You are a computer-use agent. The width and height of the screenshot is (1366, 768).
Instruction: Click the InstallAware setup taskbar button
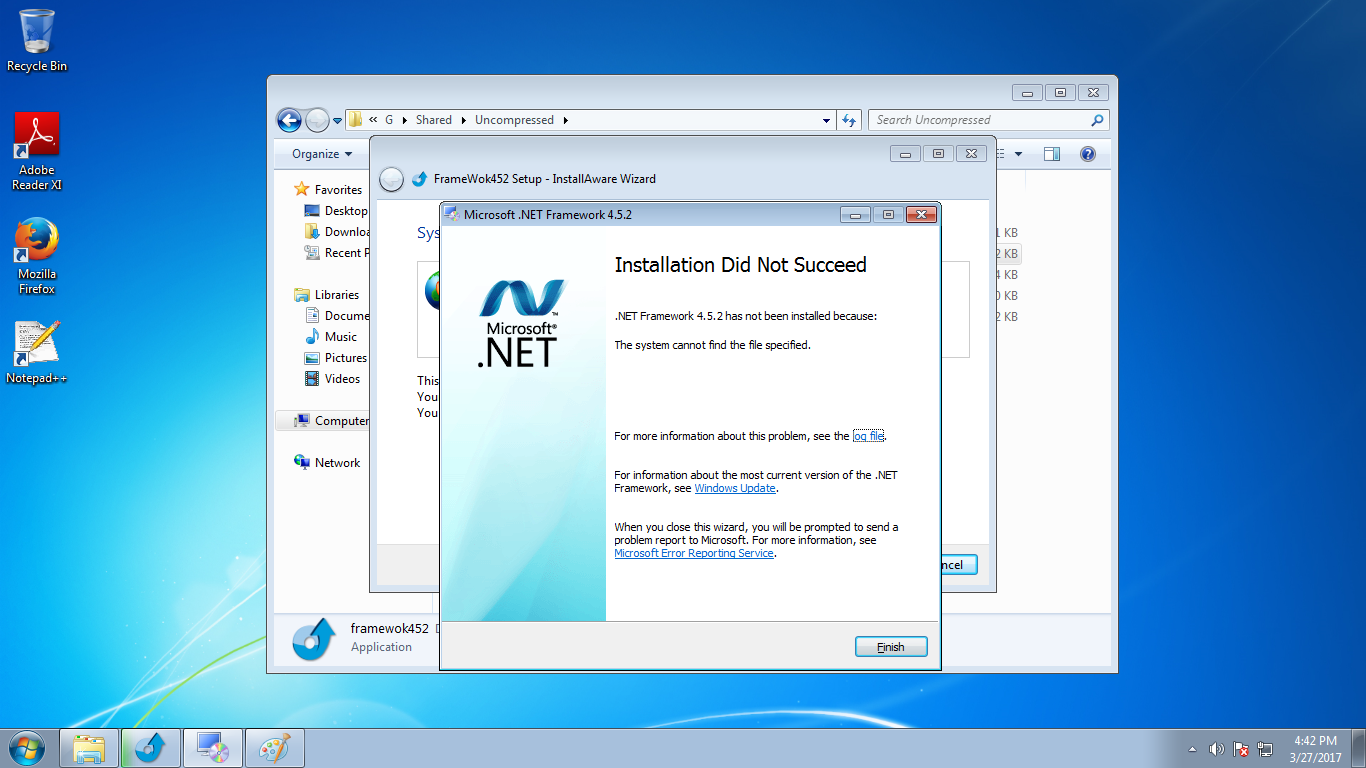(151, 748)
